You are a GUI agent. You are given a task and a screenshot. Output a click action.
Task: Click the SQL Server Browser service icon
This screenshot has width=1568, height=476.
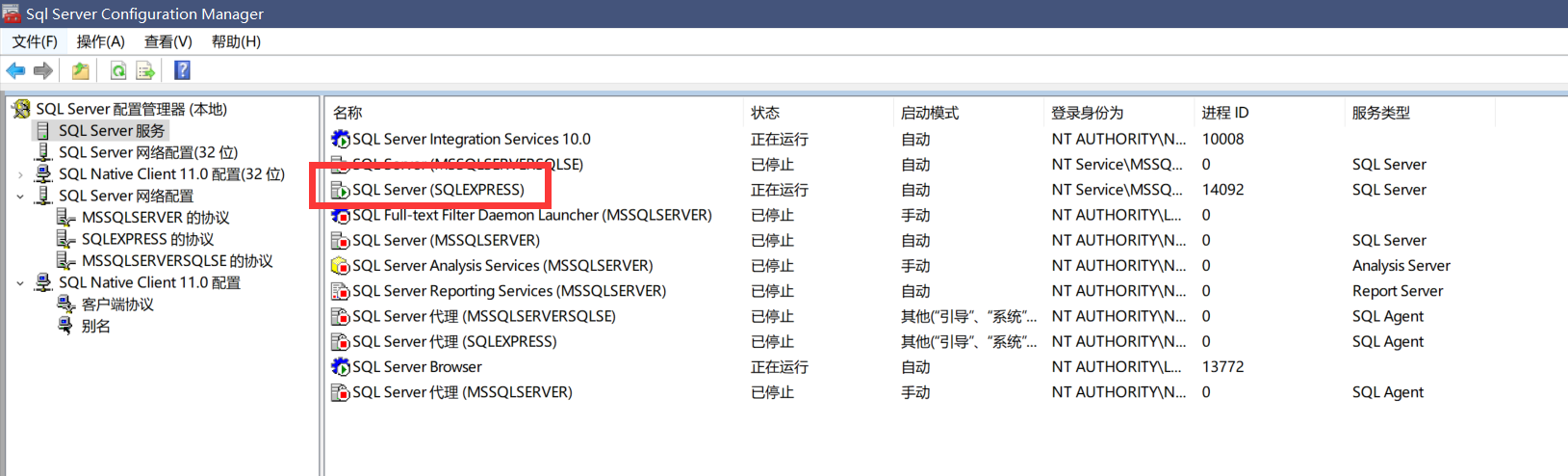click(x=341, y=367)
